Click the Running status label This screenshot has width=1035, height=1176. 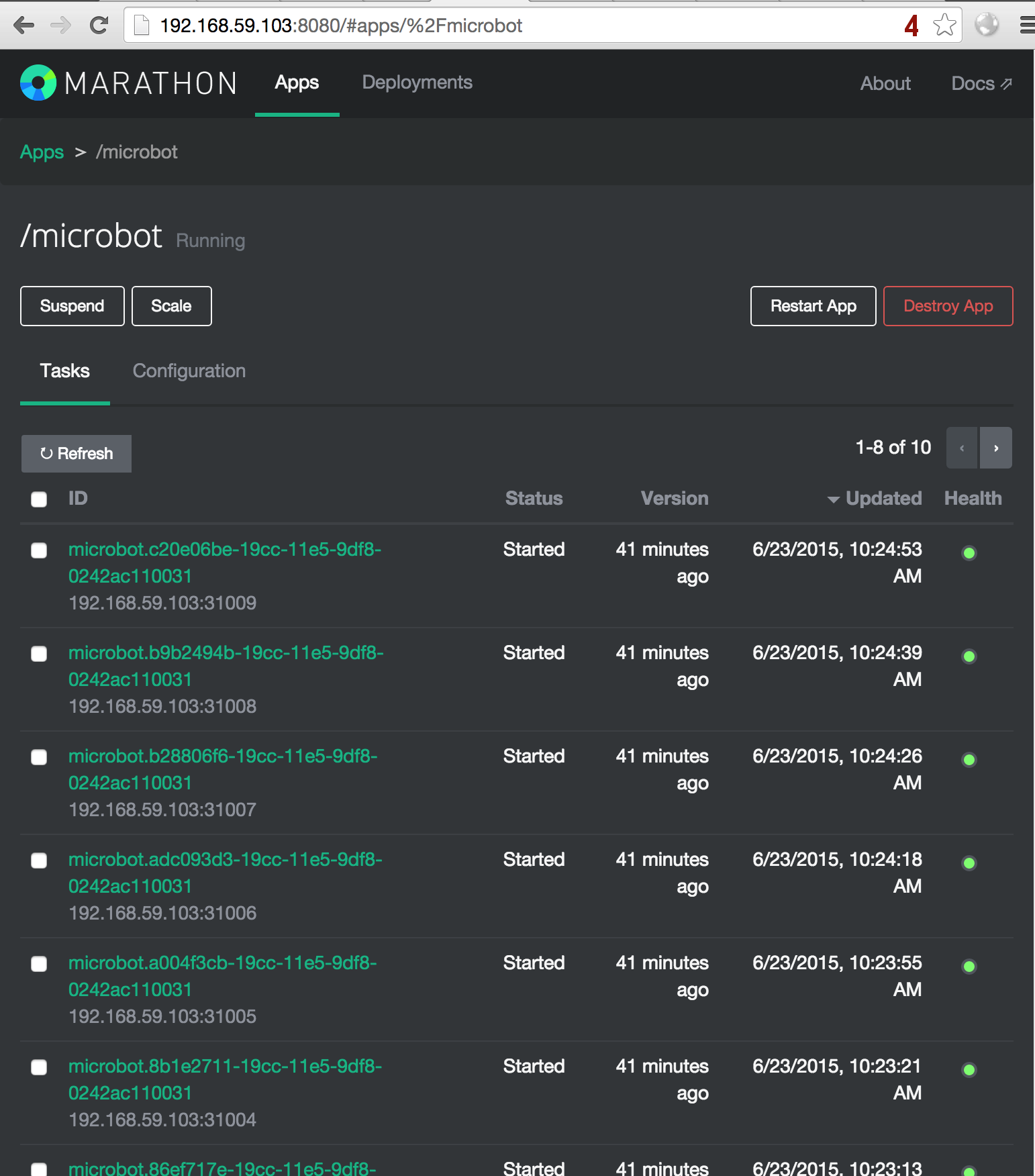211,240
